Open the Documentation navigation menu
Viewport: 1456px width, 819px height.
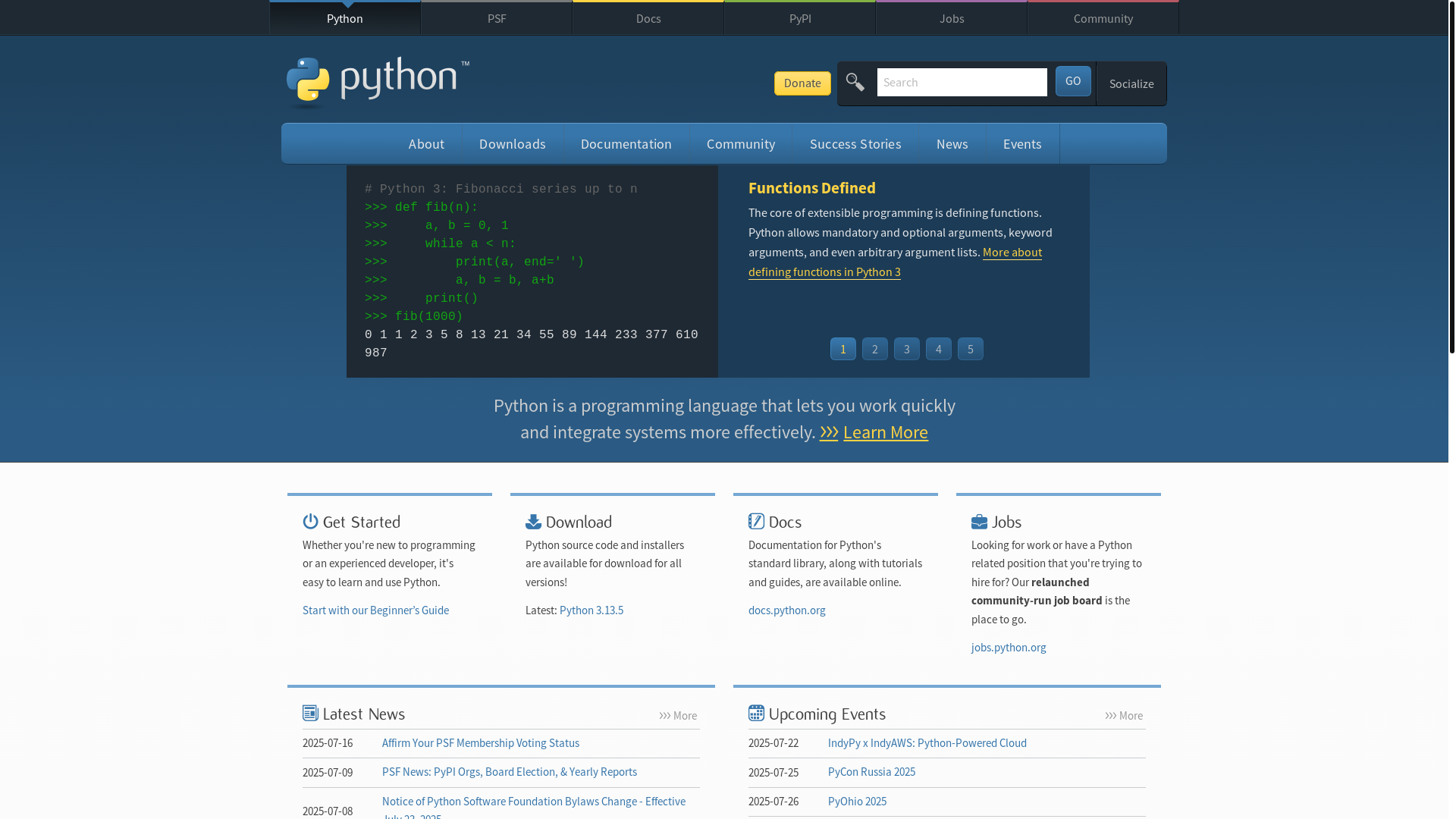pos(626,144)
